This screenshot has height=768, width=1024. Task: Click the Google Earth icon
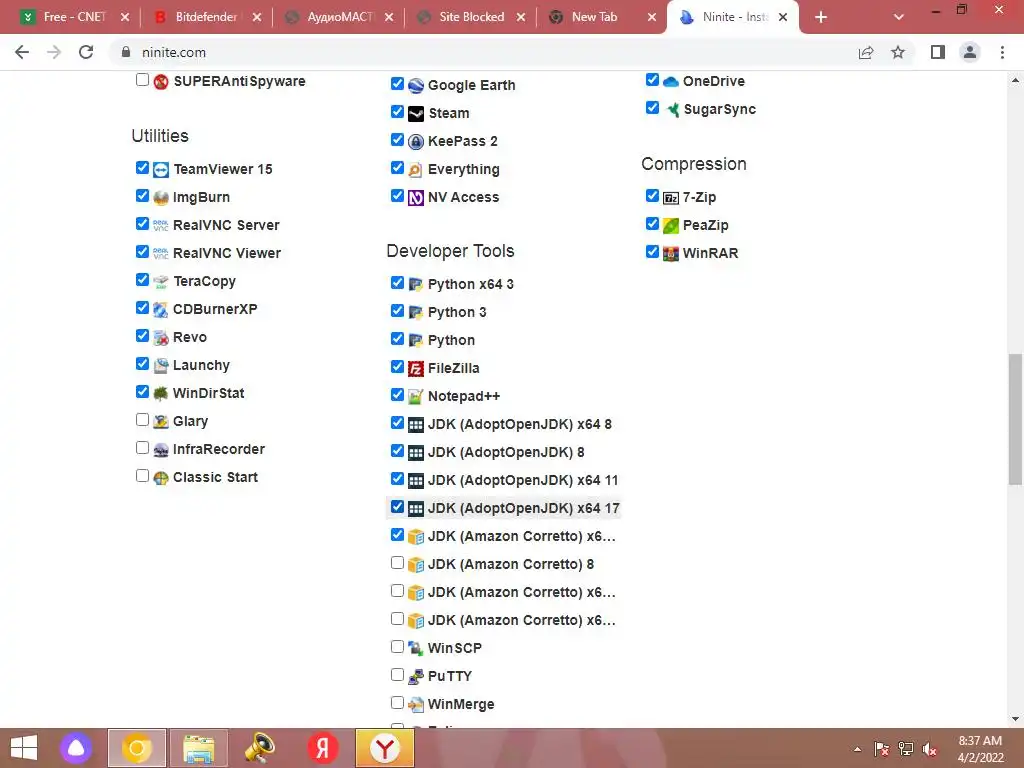(416, 86)
